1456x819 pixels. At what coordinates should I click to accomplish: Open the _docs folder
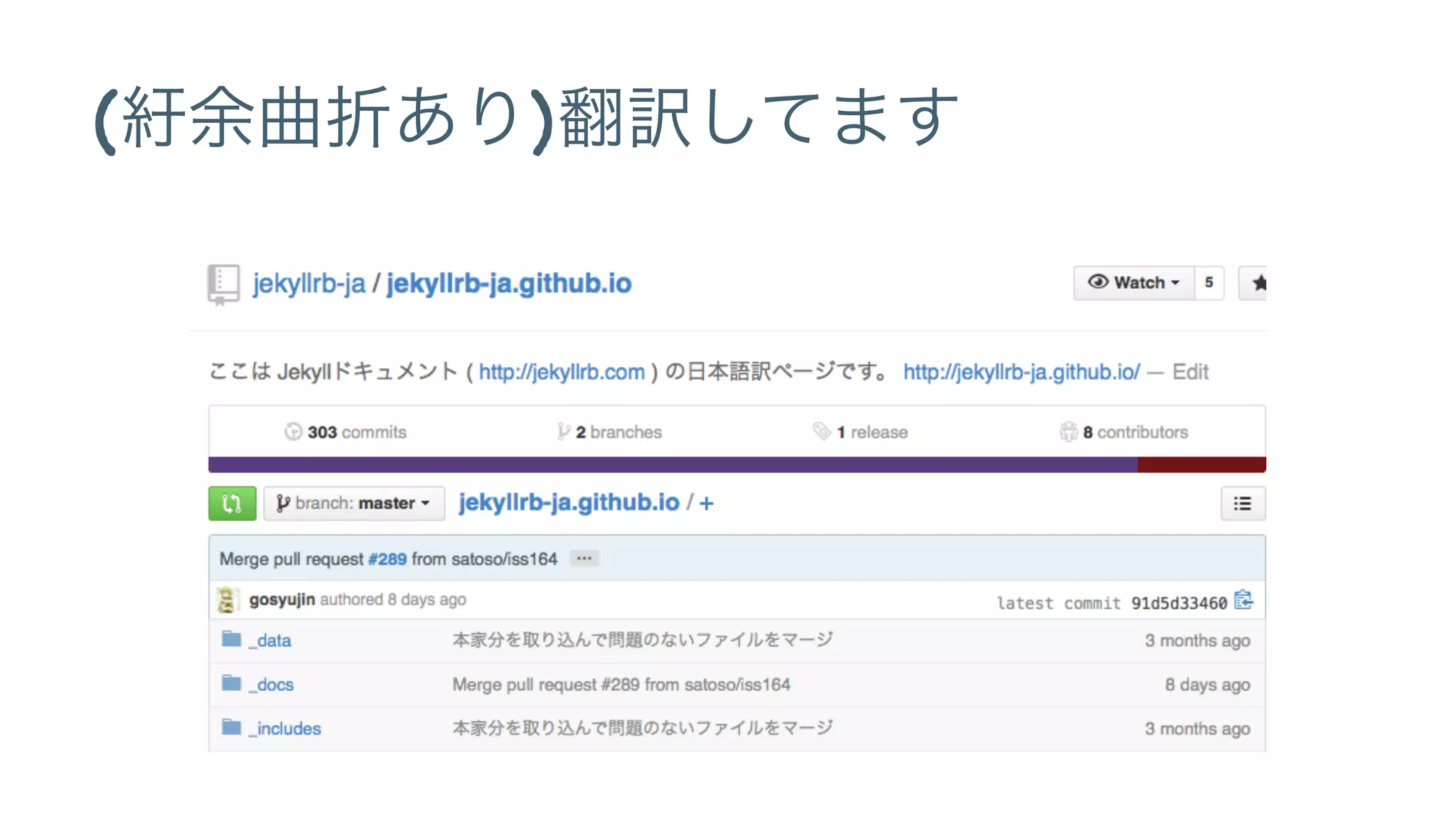[x=271, y=685]
